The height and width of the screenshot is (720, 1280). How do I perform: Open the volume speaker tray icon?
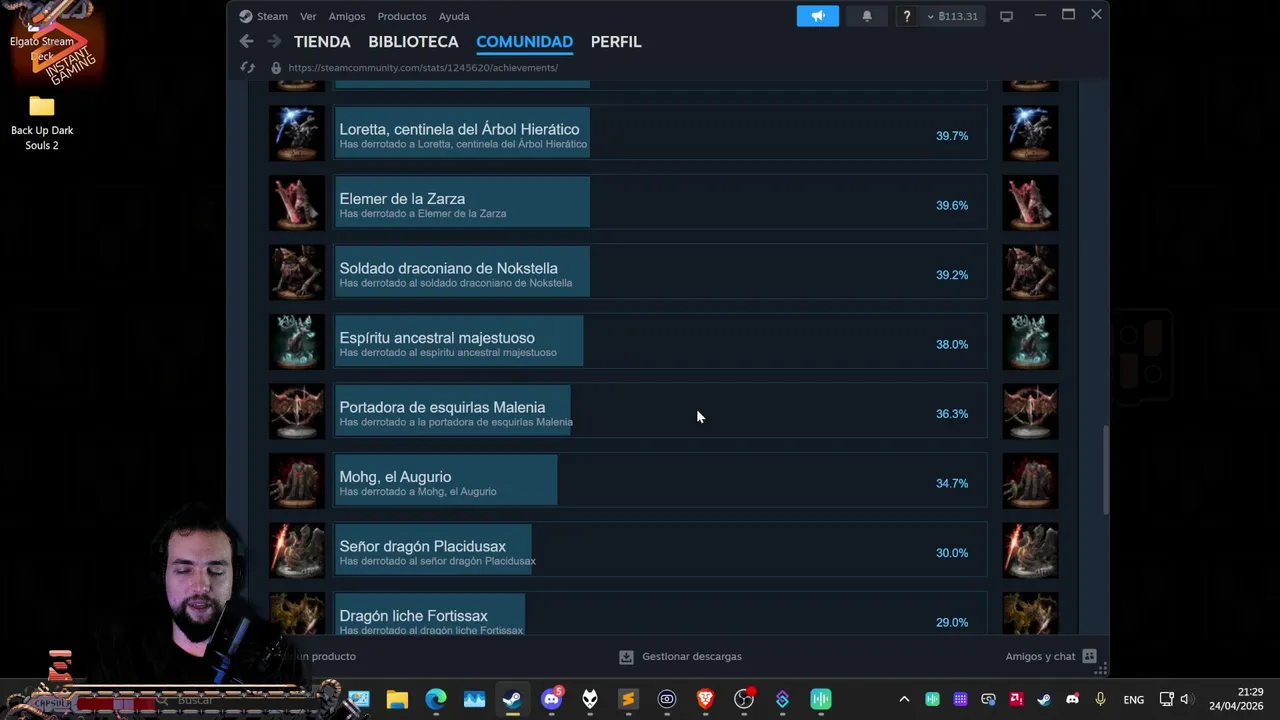pyautogui.click(x=1185, y=699)
